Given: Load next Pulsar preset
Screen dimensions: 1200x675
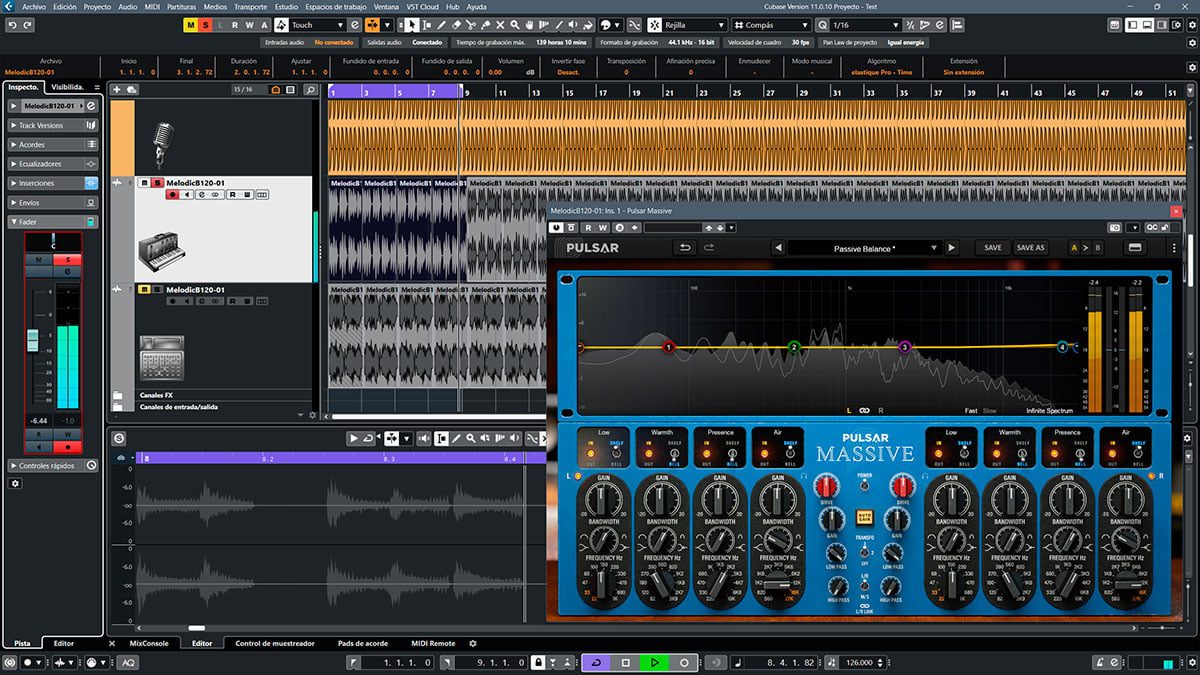Looking at the screenshot, I should [951, 247].
